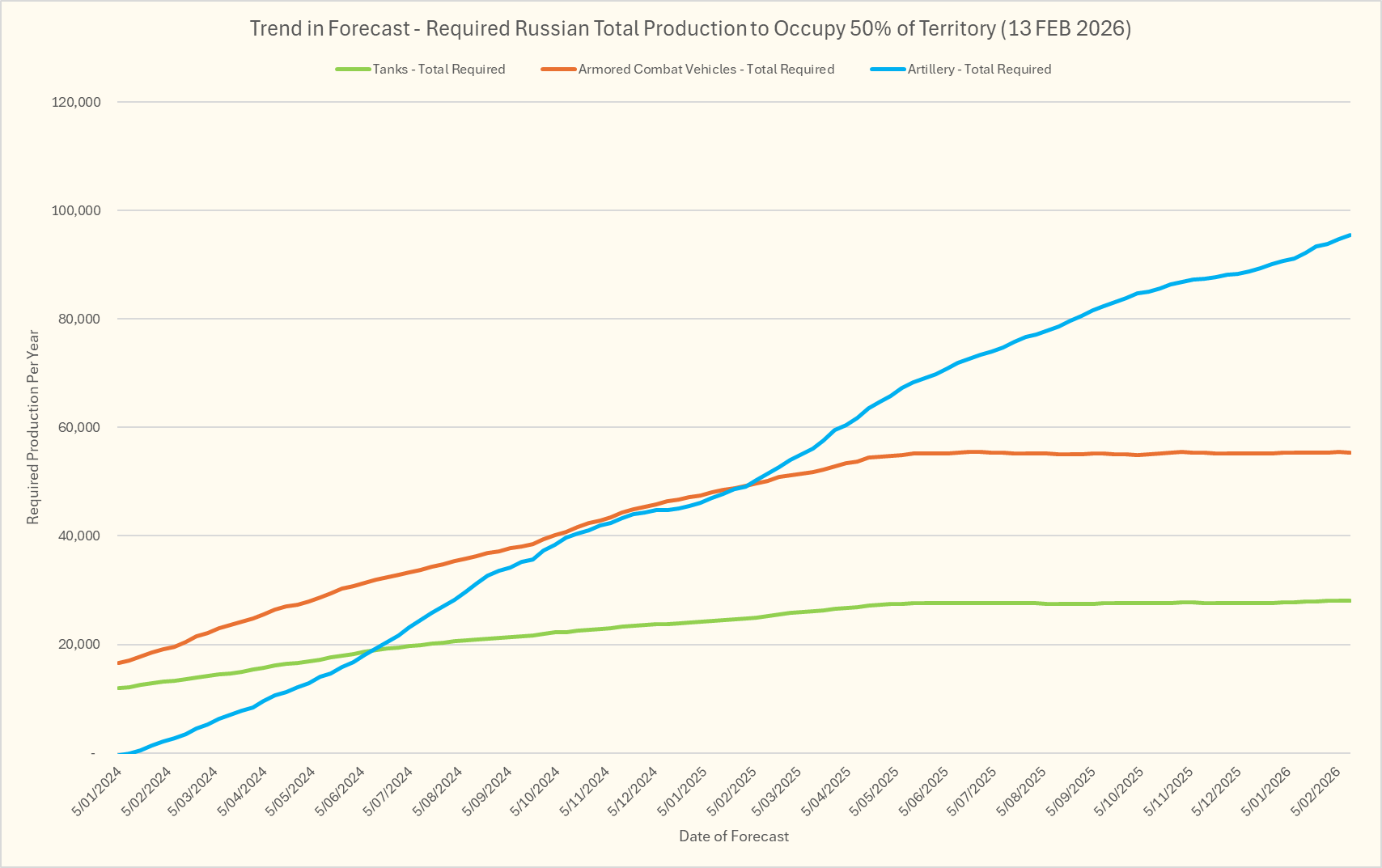1382x868 pixels.
Task: Click the chart title text
Action: 690,28
